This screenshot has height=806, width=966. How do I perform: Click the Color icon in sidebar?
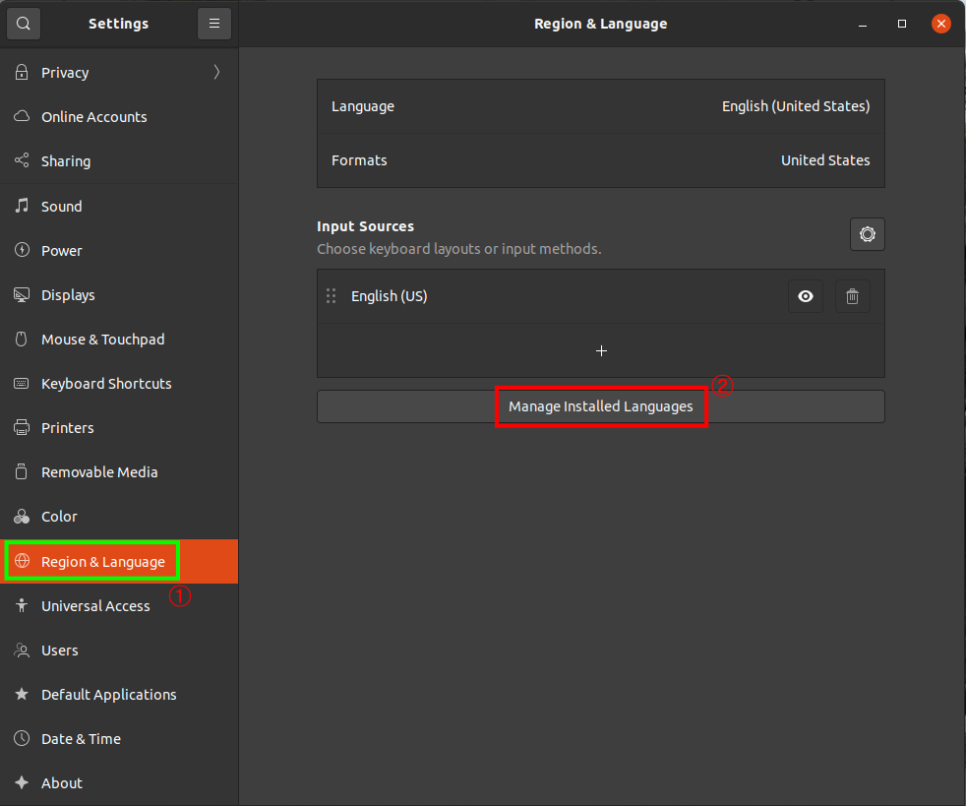point(22,516)
